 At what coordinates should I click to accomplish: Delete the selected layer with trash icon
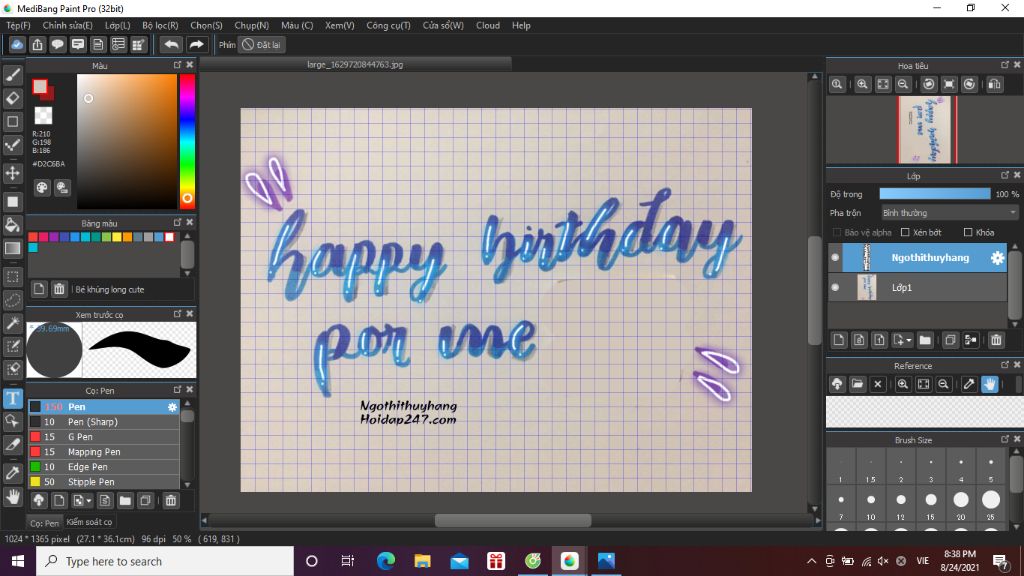[996, 340]
